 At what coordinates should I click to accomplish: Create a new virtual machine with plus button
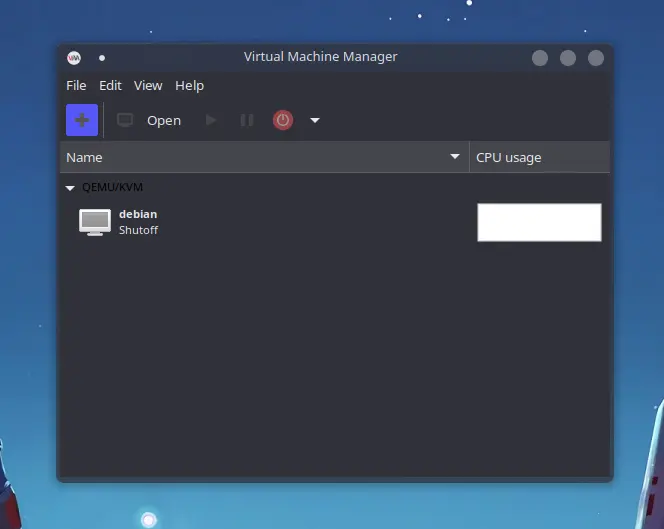[x=82, y=120]
